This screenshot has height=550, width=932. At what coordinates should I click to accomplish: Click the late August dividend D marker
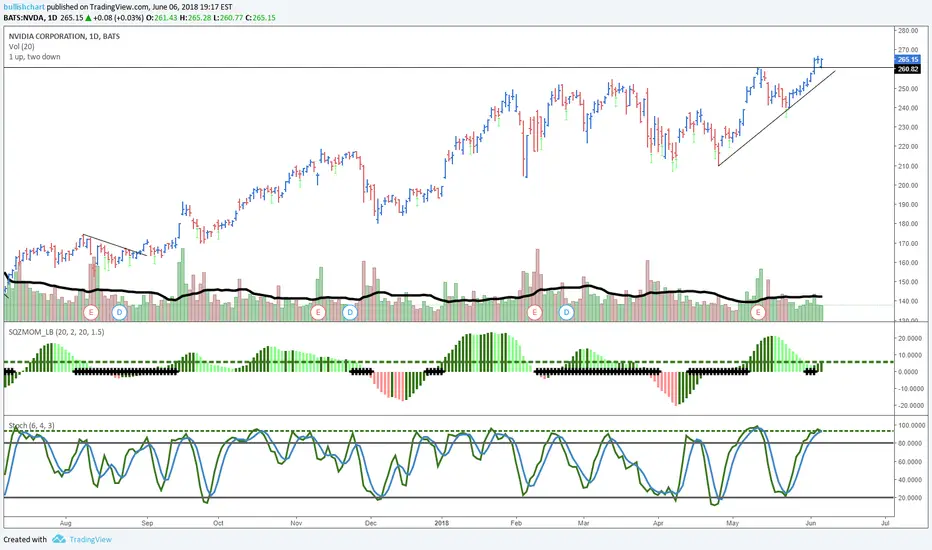tap(119, 312)
